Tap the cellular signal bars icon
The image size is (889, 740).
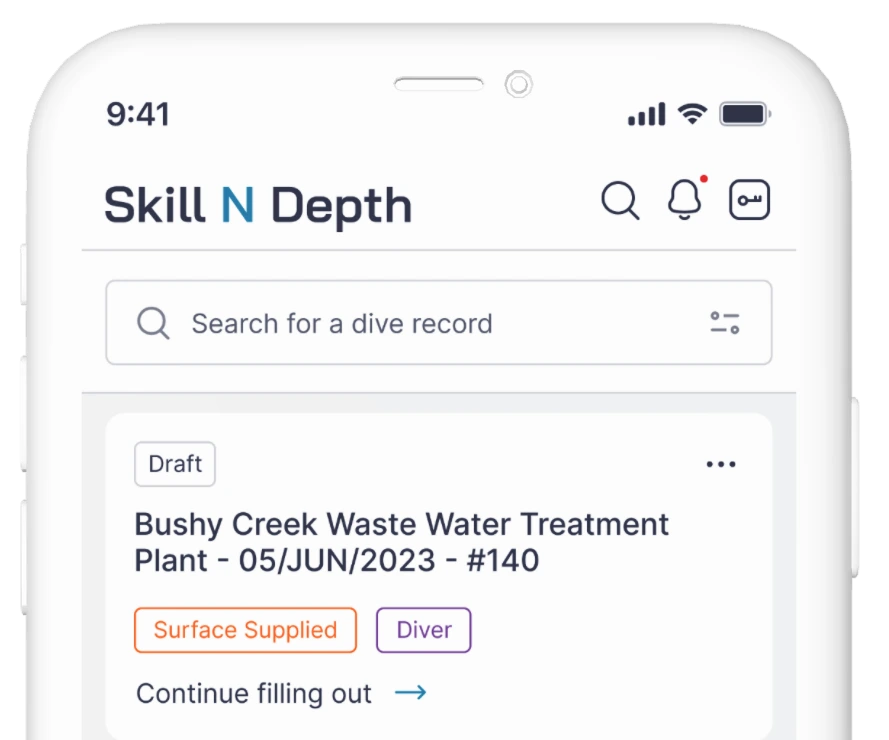coord(646,115)
